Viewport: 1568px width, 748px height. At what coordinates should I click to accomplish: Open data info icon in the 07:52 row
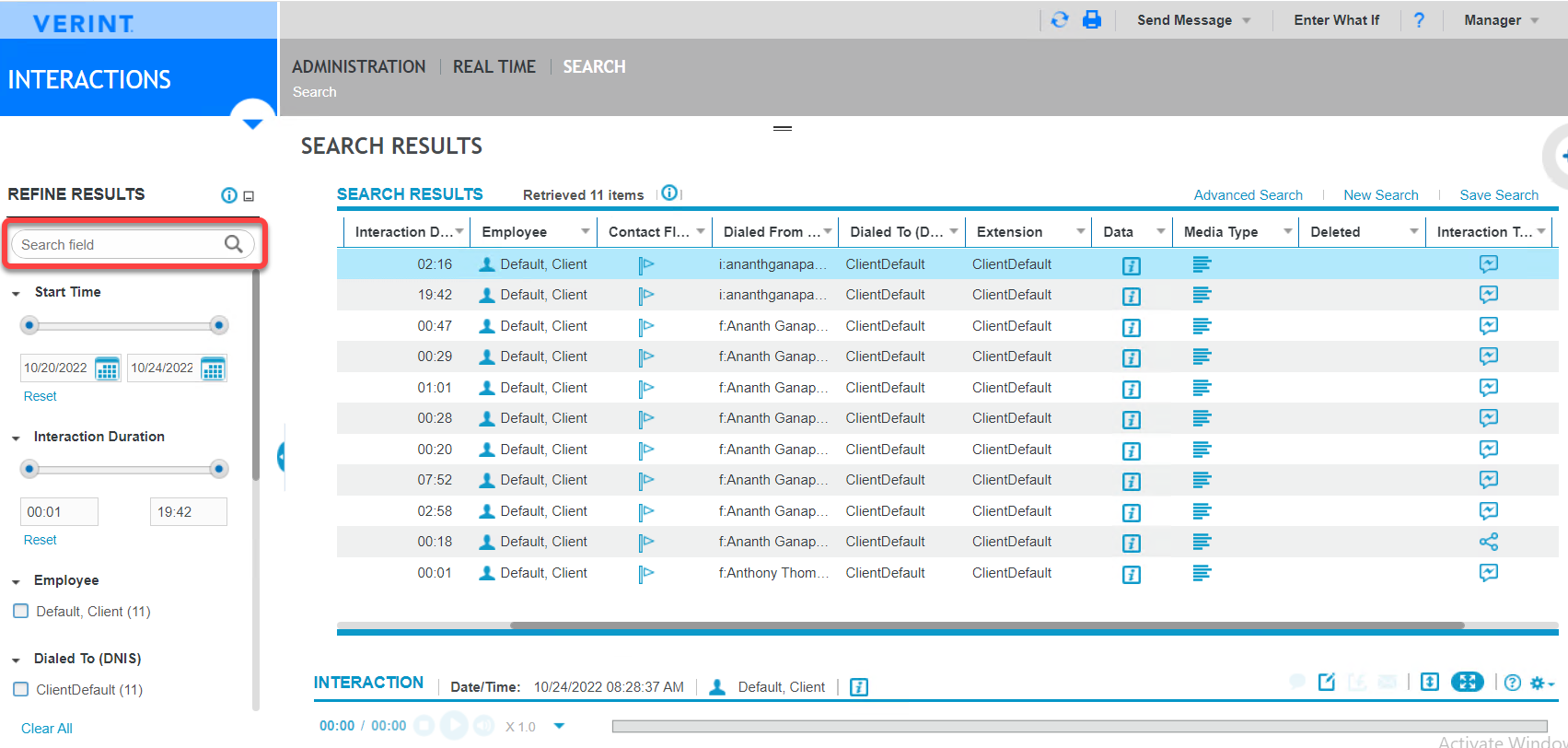1132,482
